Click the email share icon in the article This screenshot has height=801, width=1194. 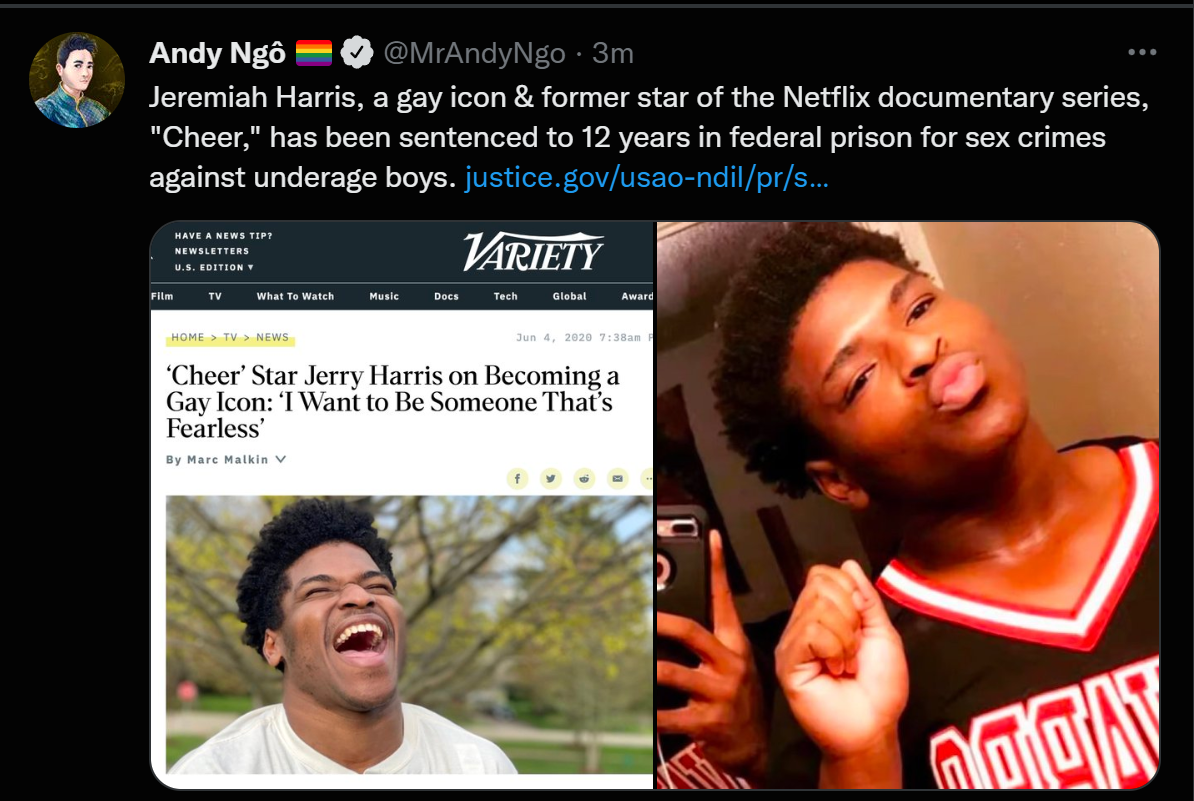[618, 478]
